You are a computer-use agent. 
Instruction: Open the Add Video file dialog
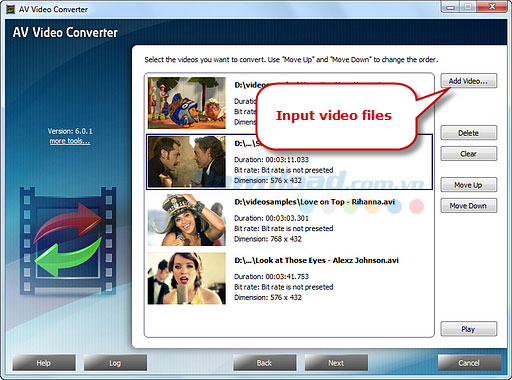[x=469, y=81]
